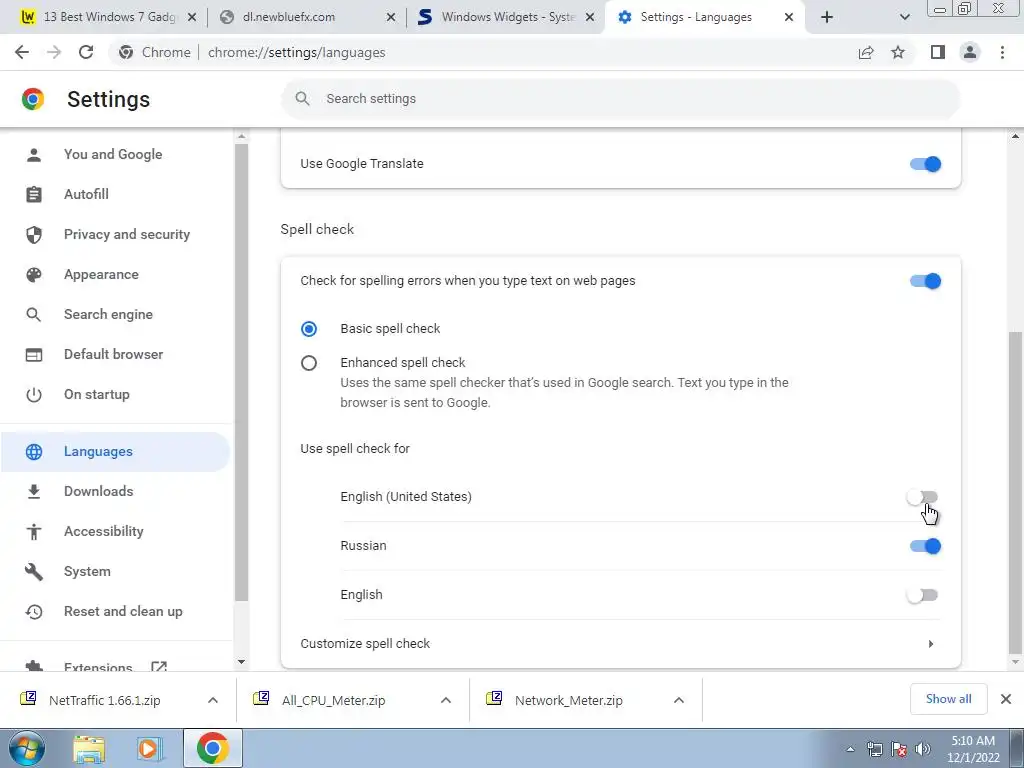Open Windows Explorer from the taskbar
Viewport: 1024px width, 768px height.
point(89,749)
